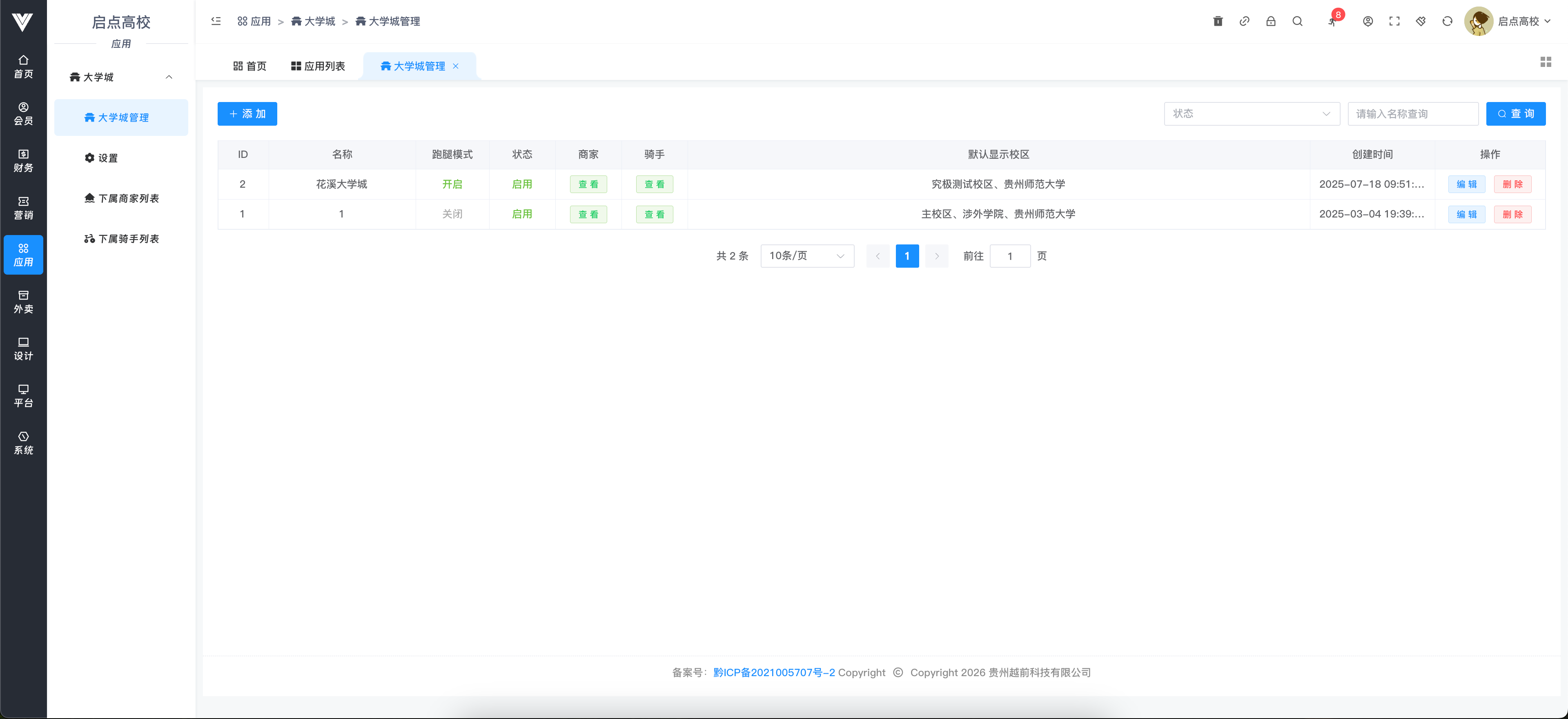Click page 1 in pagination

(x=907, y=256)
